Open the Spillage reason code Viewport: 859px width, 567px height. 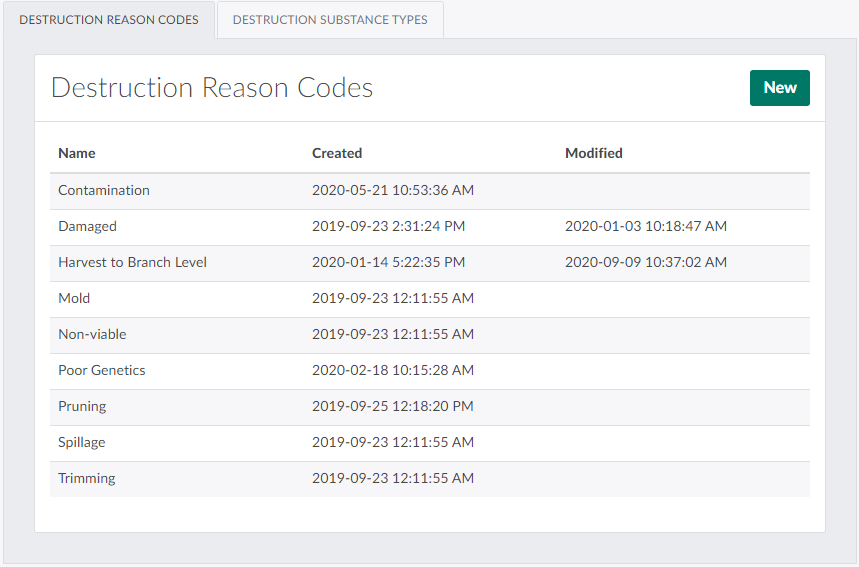[x=81, y=442]
